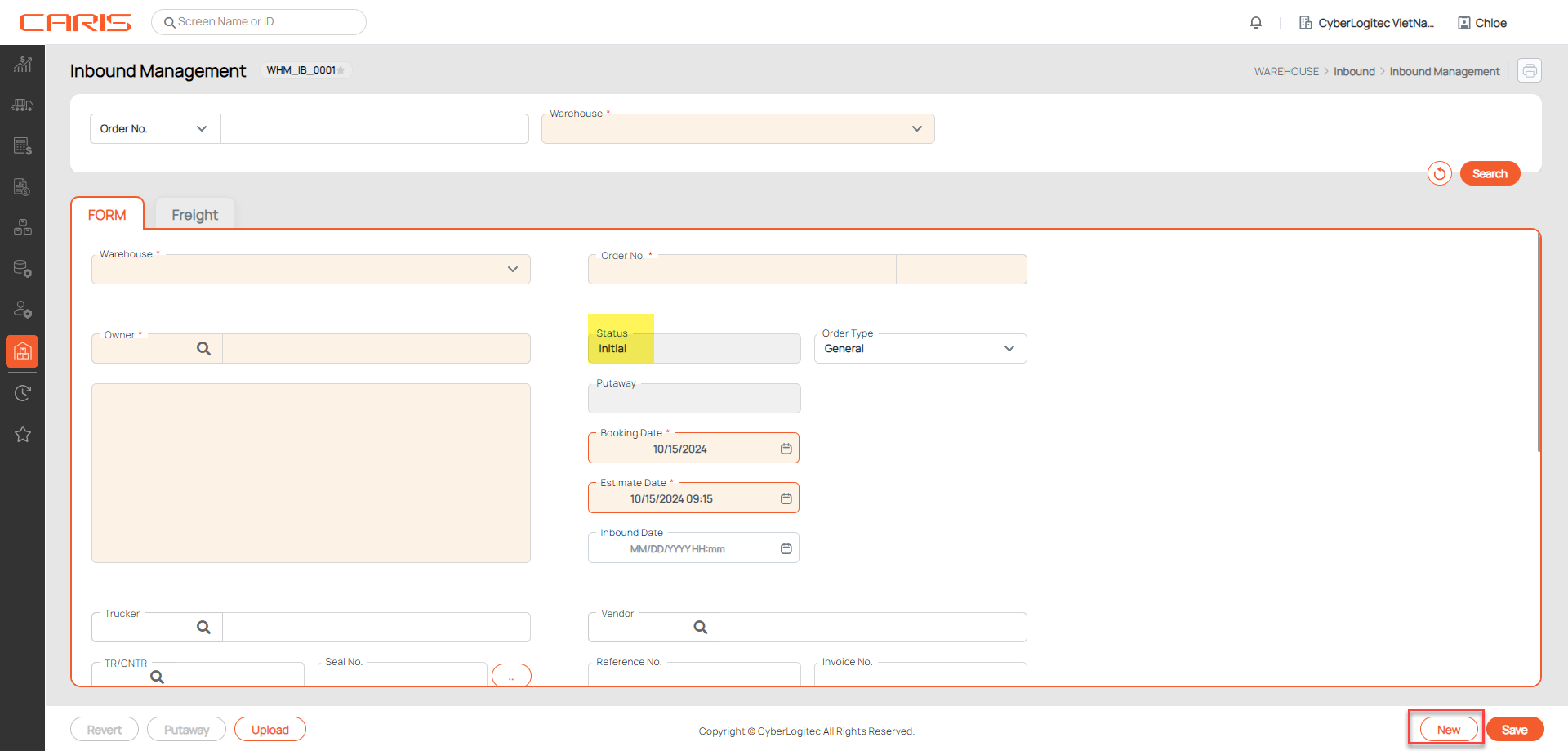Open the Warehouse dropdown in search panel
The height and width of the screenshot is (751, 1568).
(x=737, y=129)
